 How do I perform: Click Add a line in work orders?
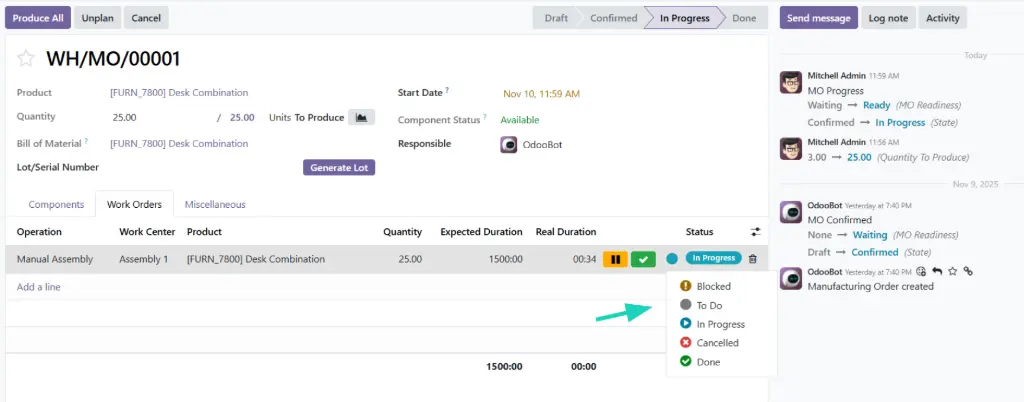39,287
